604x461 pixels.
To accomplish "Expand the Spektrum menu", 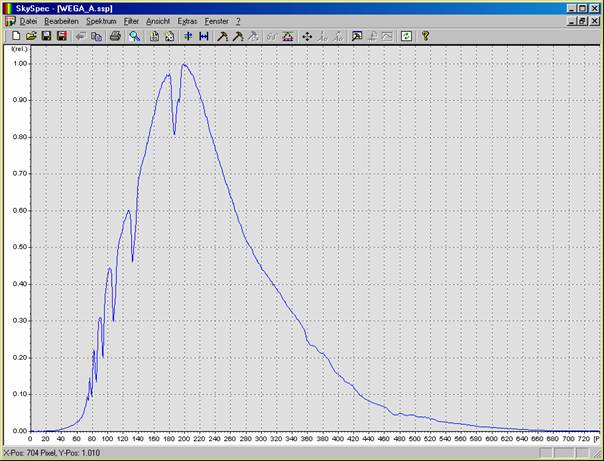I will [x=101, y=21].
